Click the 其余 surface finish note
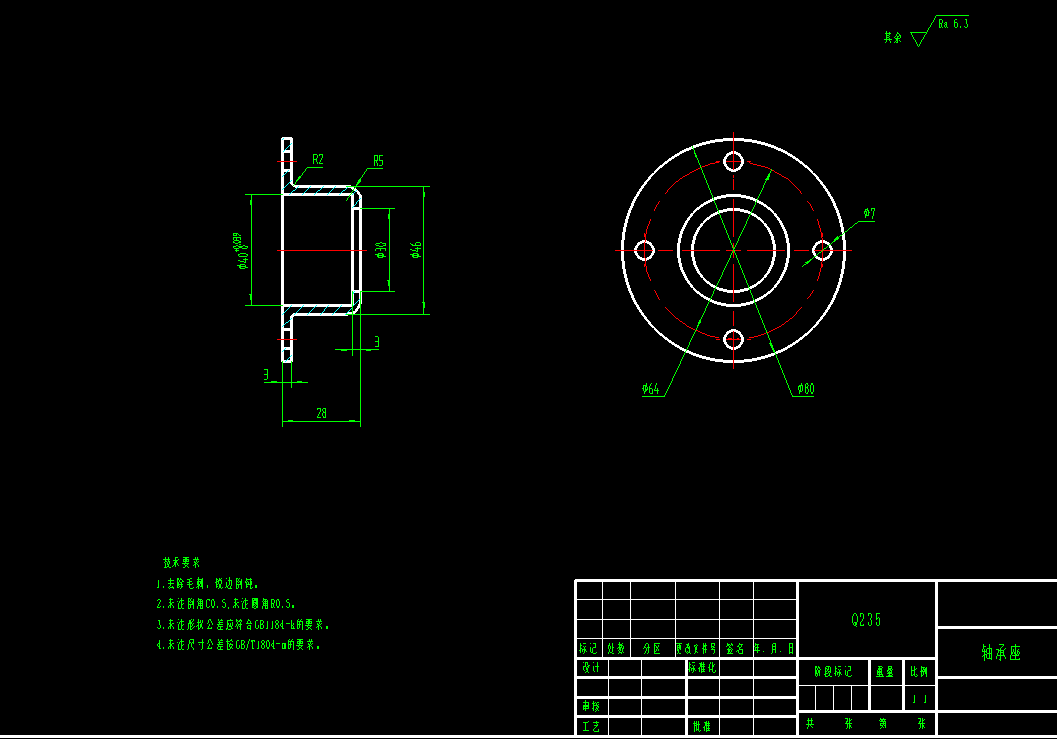Image resolution: width=1057 pixels, height=739 pixels. 893,38
